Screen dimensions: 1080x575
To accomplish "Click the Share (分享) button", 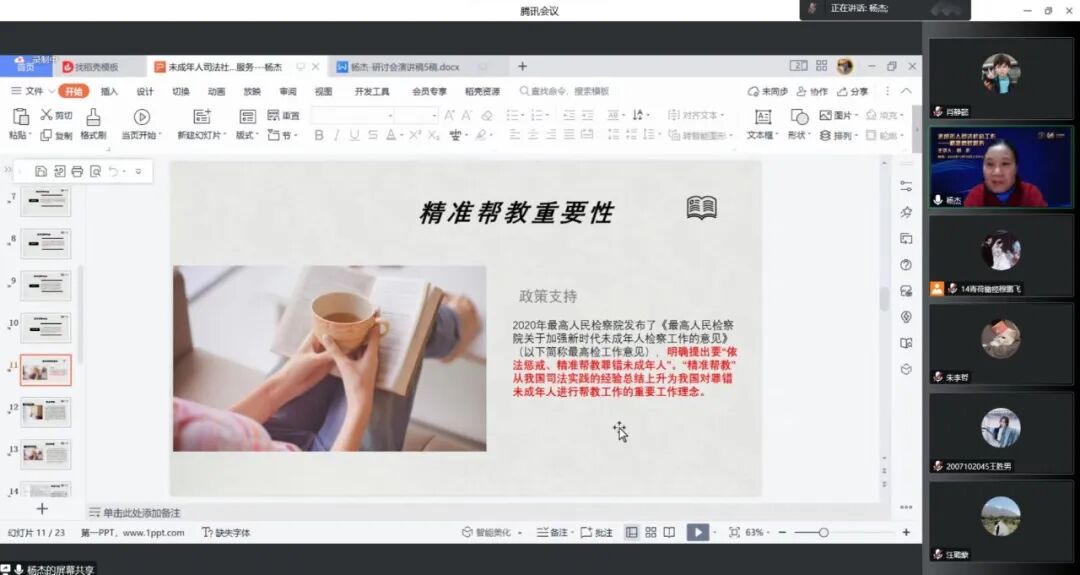I will [853, 91].
